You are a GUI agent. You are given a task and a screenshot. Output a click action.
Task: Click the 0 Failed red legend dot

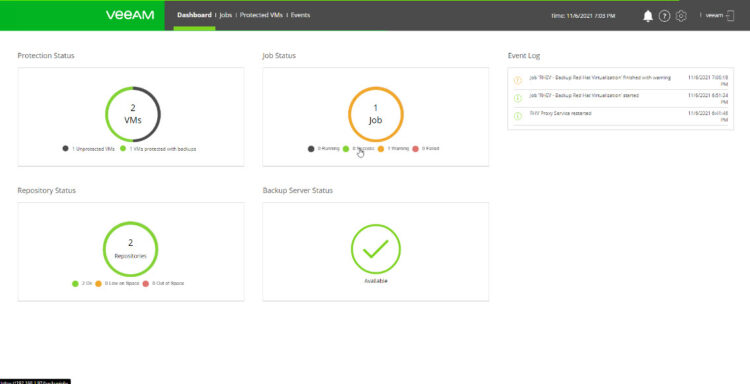[415, 149]
